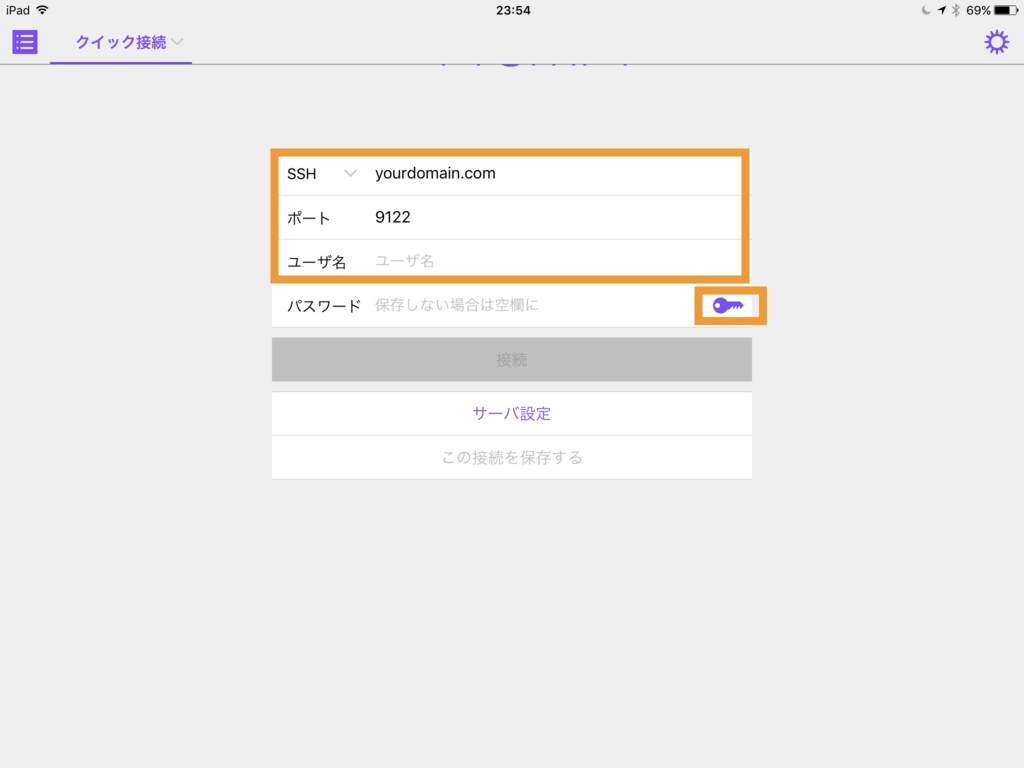Switch to the クイック接続 tab

[120, 42]
